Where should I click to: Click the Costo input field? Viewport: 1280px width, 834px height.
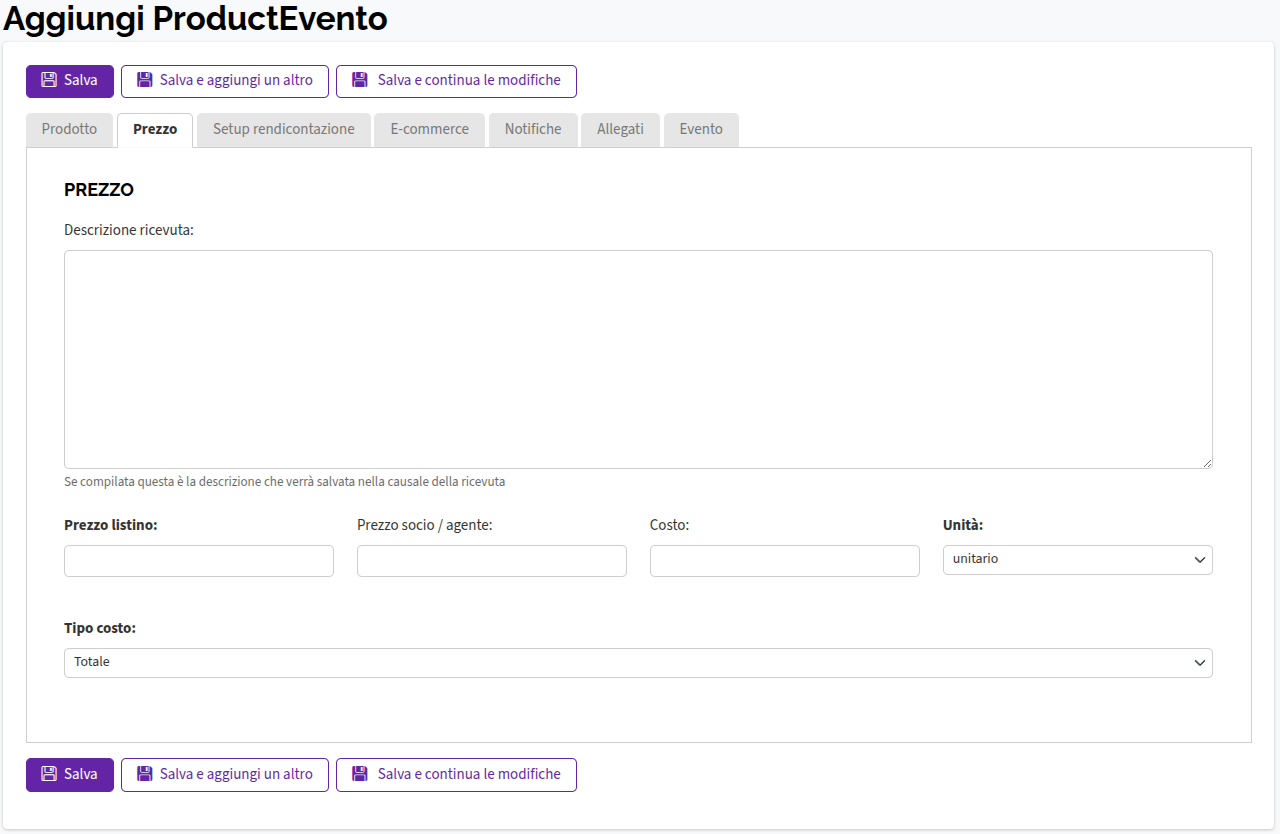pyautogui.click(x=785, y=561)
